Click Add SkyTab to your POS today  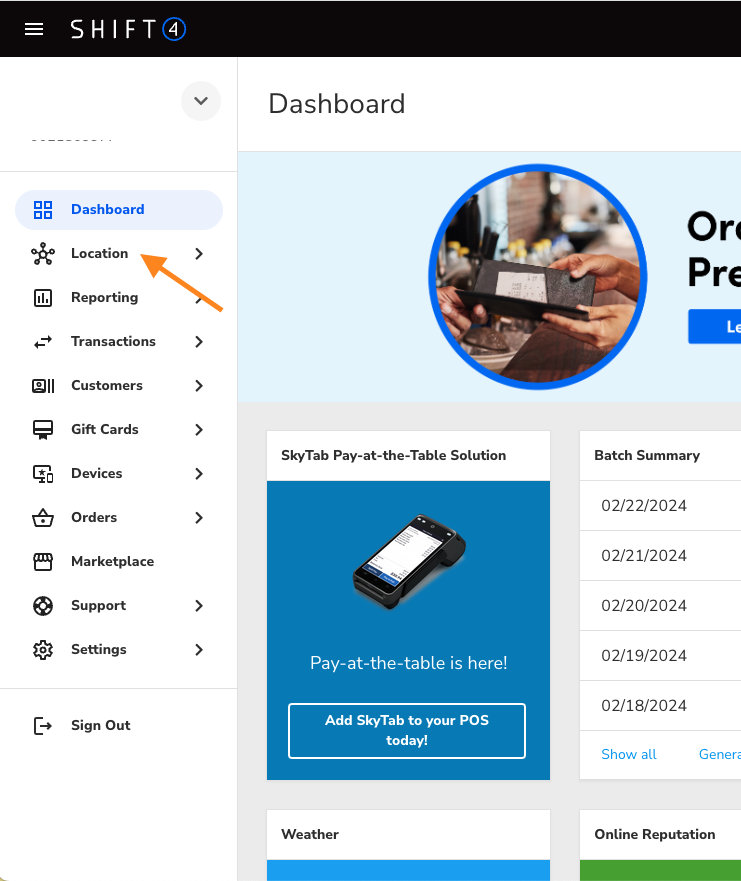(407, 730)
